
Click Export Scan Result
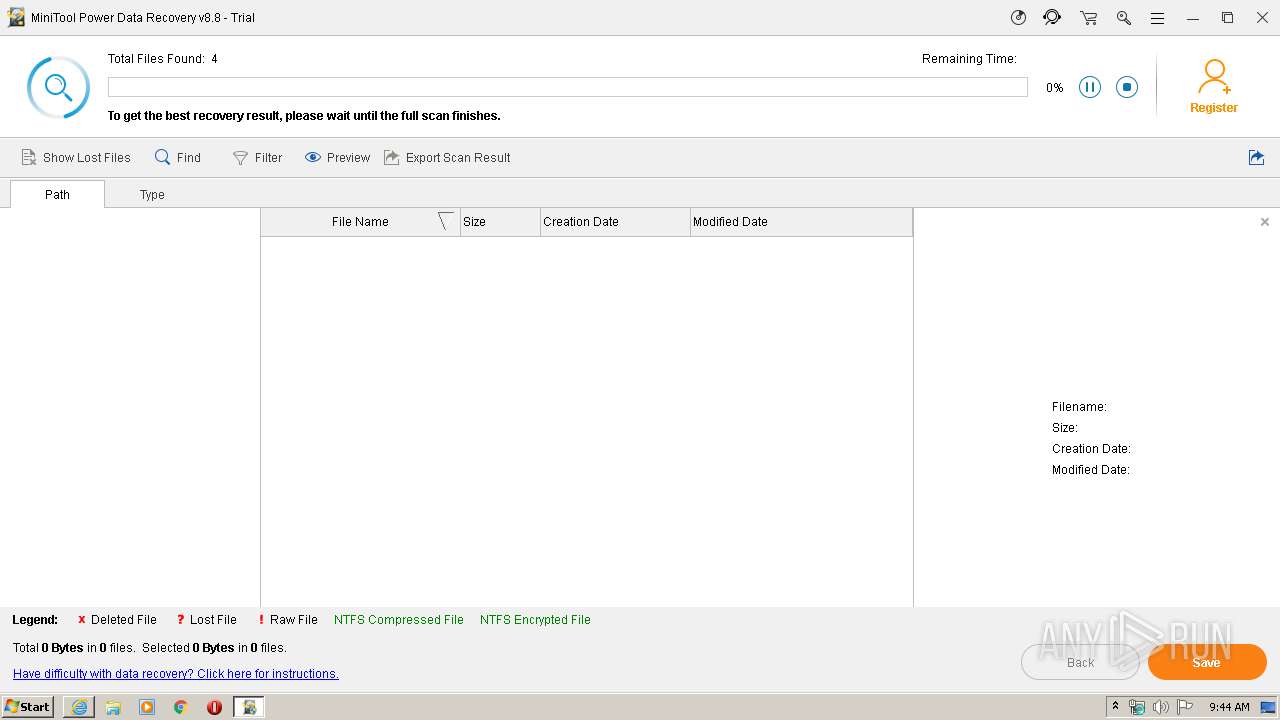[447, 157]
